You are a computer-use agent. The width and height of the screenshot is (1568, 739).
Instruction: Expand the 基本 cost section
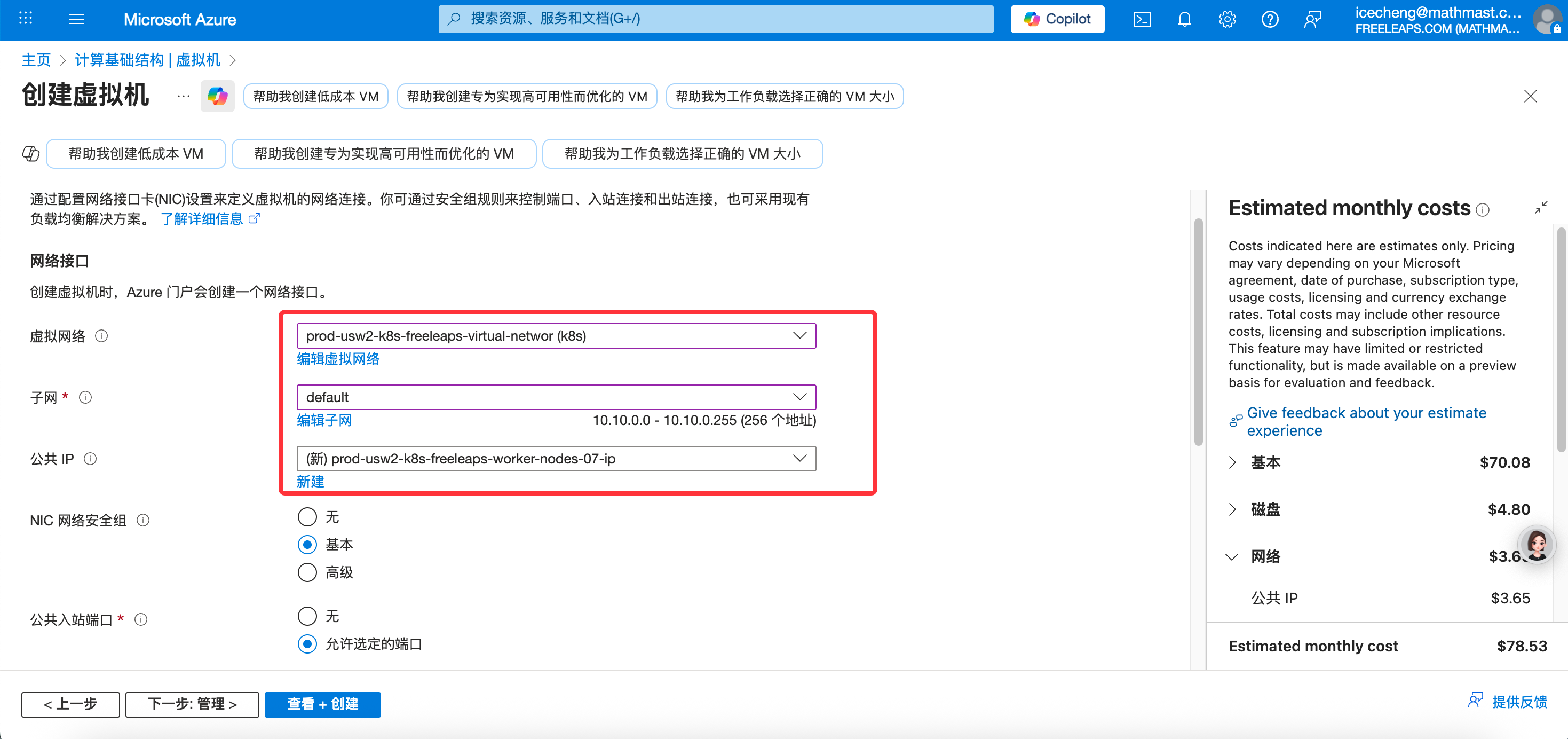click(1233, 462)
